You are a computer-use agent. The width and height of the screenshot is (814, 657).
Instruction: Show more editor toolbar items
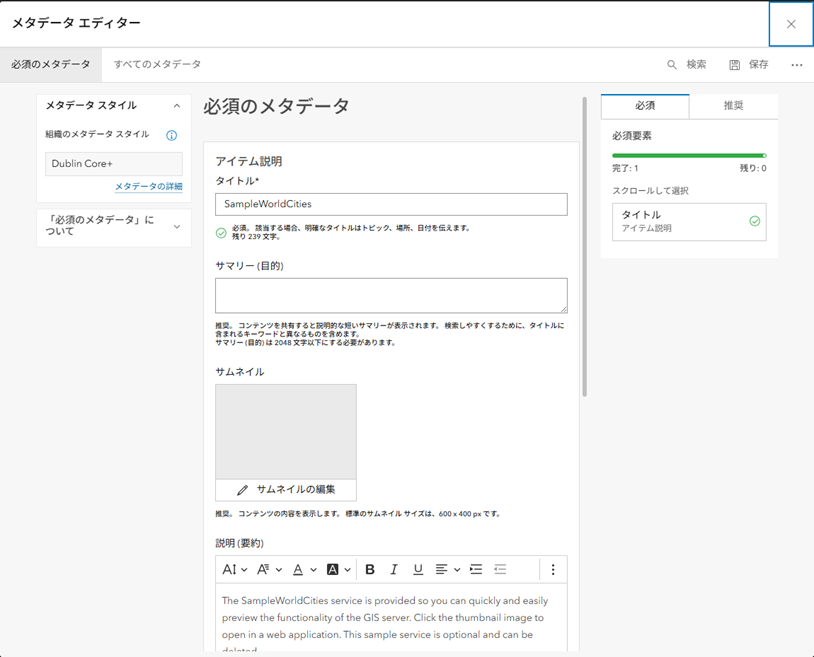click(x=553, y=569)
